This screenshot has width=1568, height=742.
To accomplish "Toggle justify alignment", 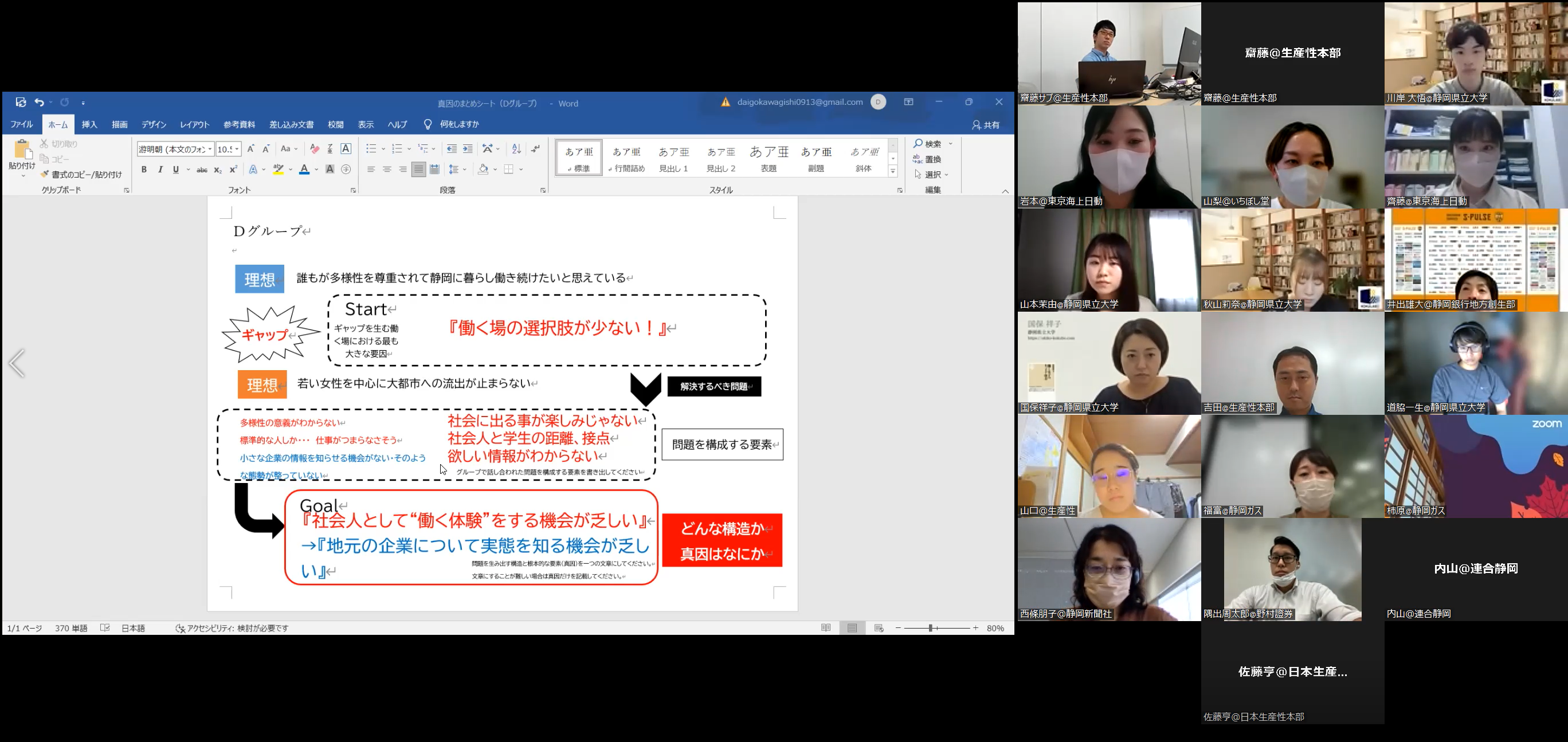I will coord(418,170).
